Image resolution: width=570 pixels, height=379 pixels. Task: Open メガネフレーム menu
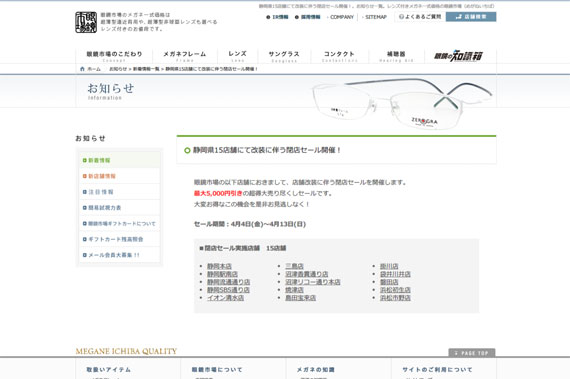tap(185, 56)
